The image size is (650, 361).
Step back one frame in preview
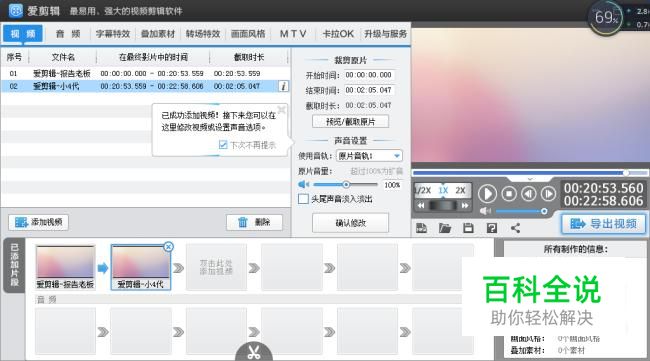(529, 194)
